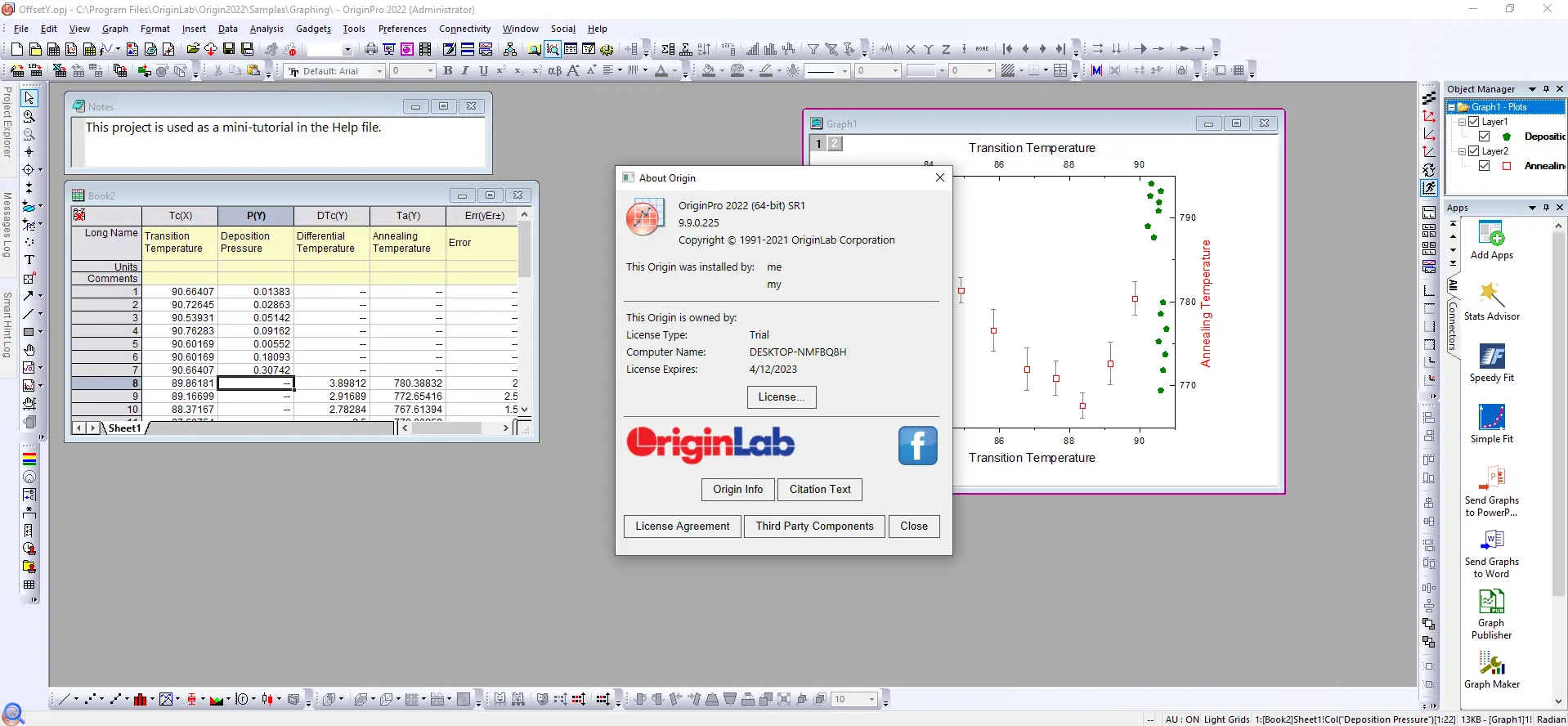Collapse the Layer1 tree node
1568x726 pixels.
(x=1462, y=122)
